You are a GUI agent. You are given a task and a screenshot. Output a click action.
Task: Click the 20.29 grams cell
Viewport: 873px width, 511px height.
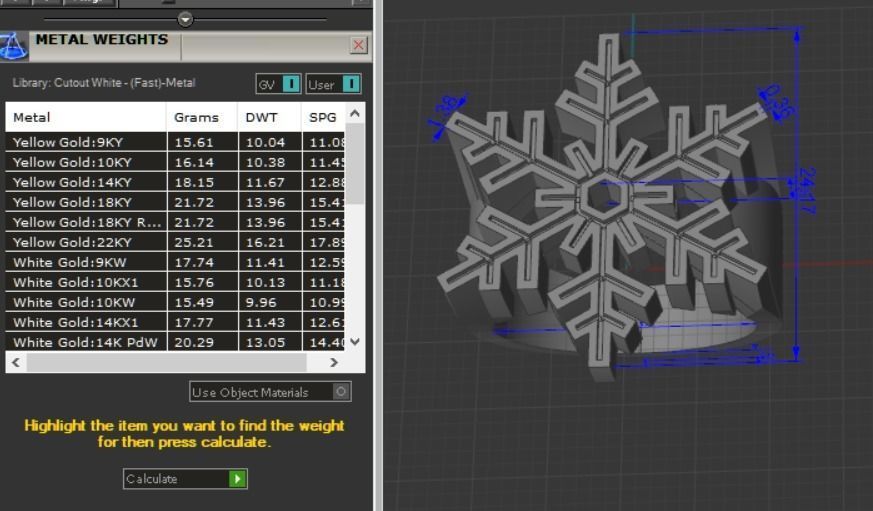point(202,342)
